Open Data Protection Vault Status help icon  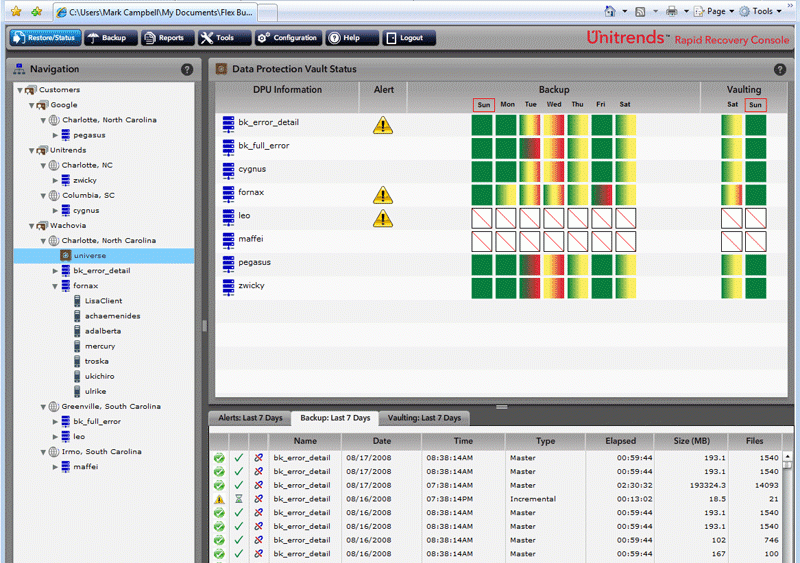(780, 69)
